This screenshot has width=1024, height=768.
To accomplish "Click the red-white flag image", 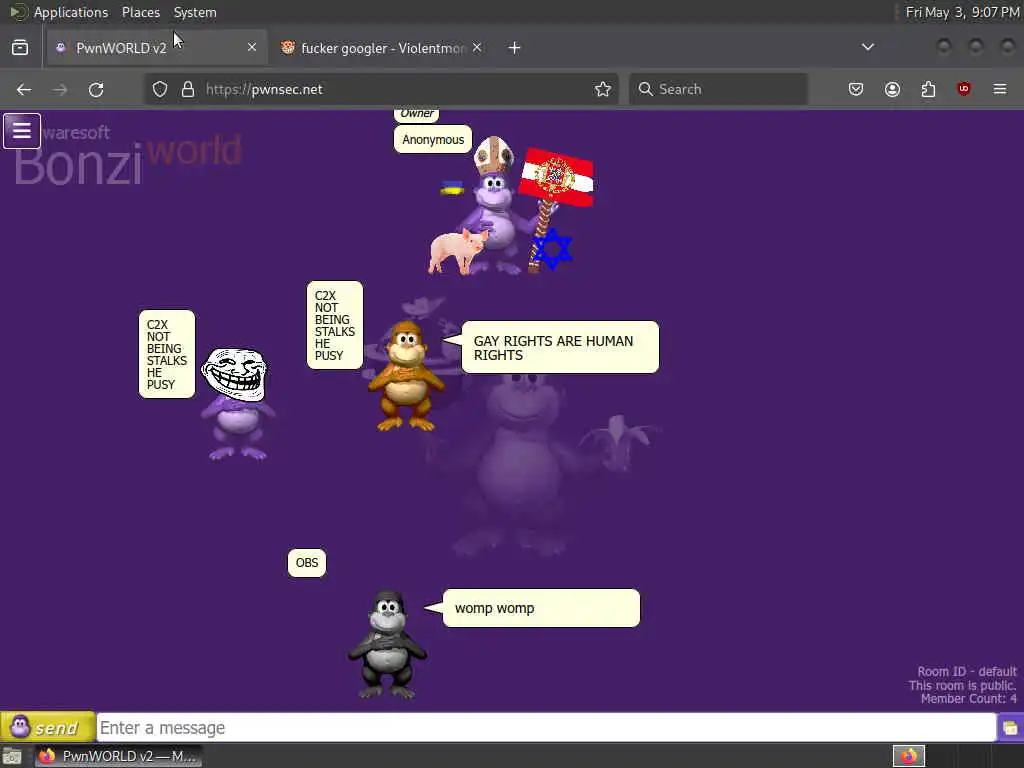I will pos(556,177).
